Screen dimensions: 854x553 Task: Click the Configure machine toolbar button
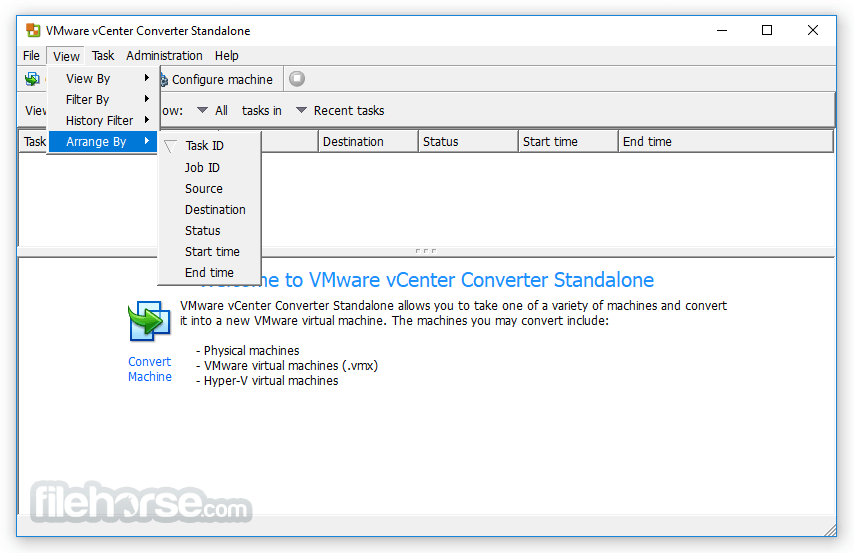point(218,80)
